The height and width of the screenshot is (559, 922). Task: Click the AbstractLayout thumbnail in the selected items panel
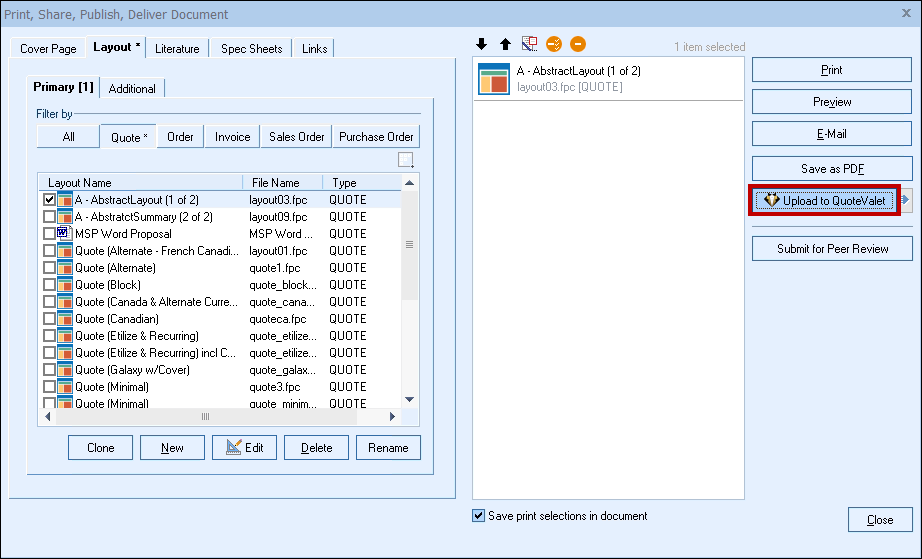(494, 79)
